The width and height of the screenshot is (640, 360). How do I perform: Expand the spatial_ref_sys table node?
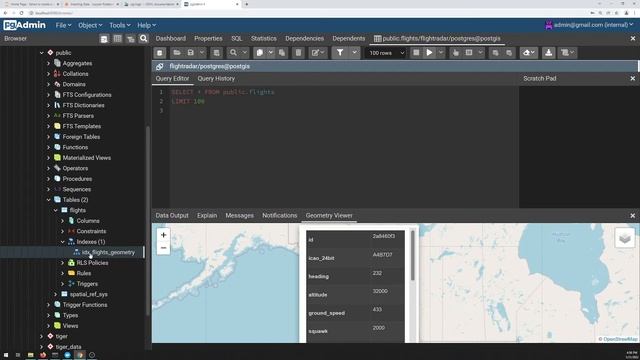coord(56,294)
